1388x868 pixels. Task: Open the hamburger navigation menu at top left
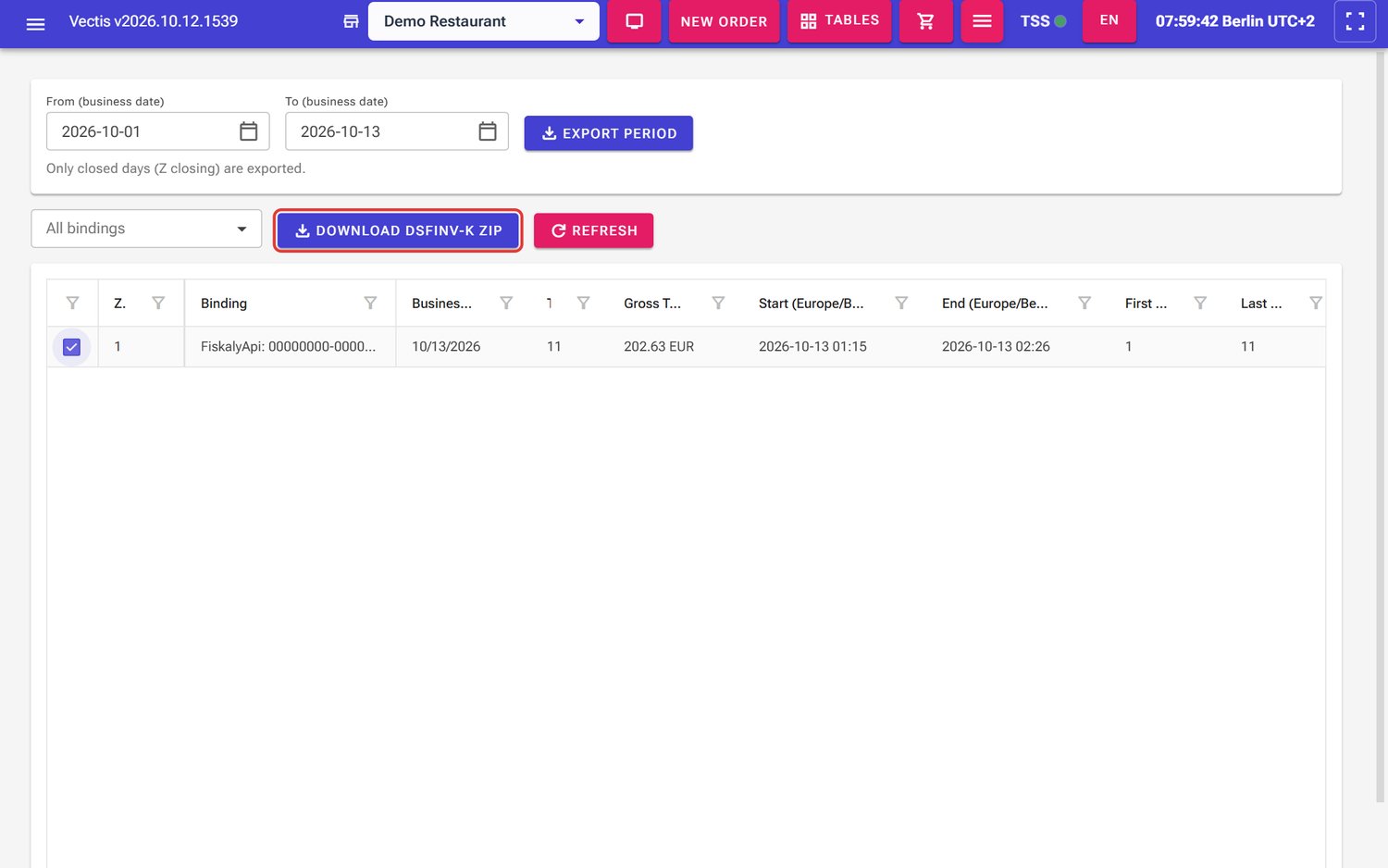[x=35, y=22]
